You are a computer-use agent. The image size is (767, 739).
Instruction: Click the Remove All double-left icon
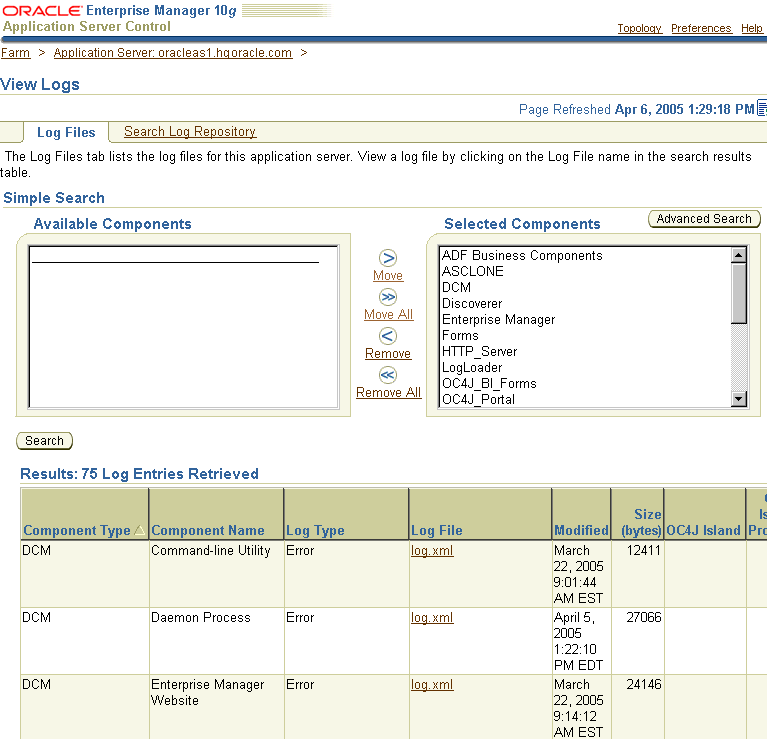click(387, 375)
